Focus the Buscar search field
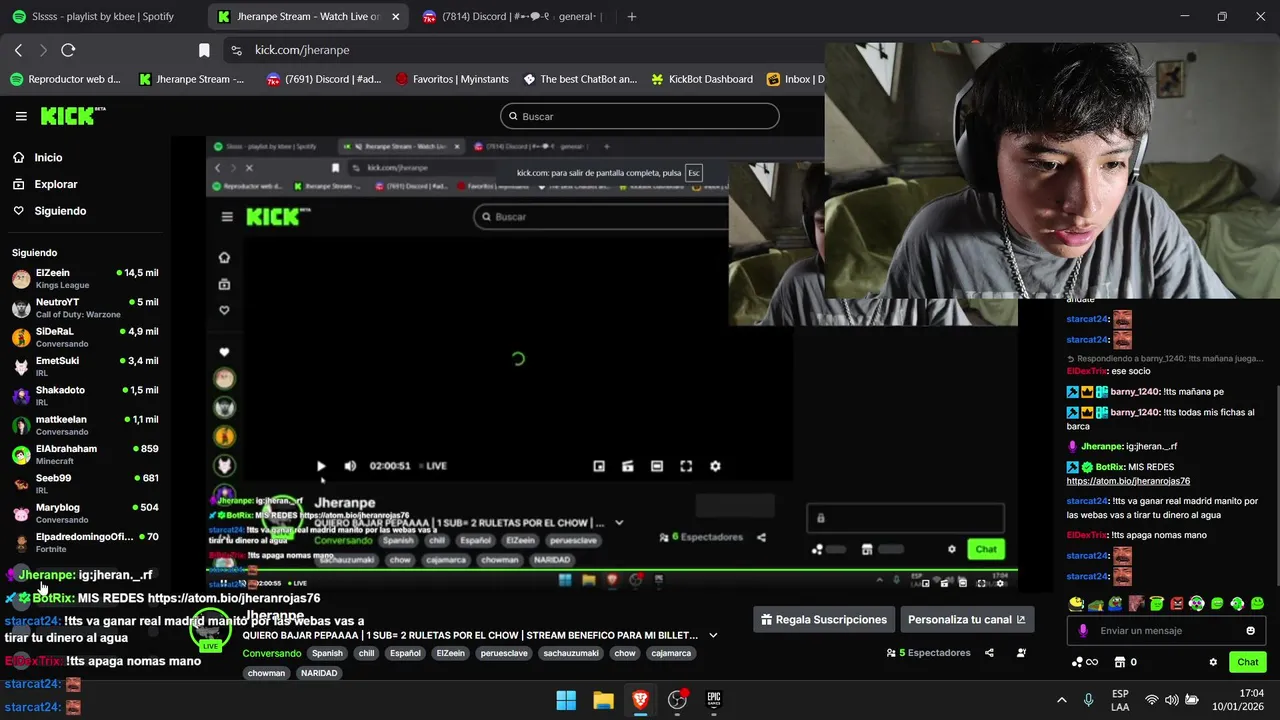Image resolution: width=1280 pixels, height=720 pixels. [x=639, y=116]
